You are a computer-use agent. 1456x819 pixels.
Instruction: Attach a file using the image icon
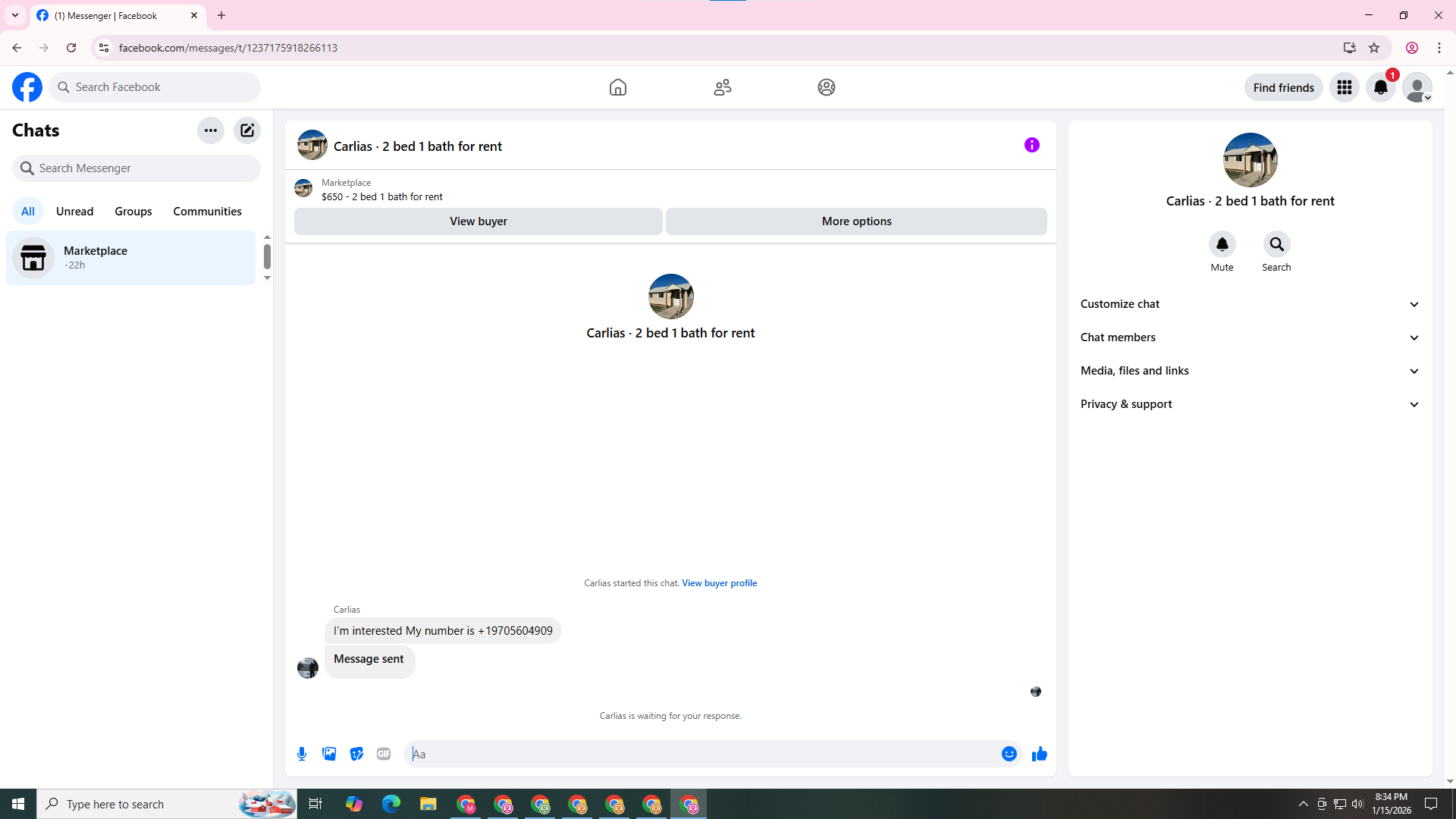(x=329, y=754)
